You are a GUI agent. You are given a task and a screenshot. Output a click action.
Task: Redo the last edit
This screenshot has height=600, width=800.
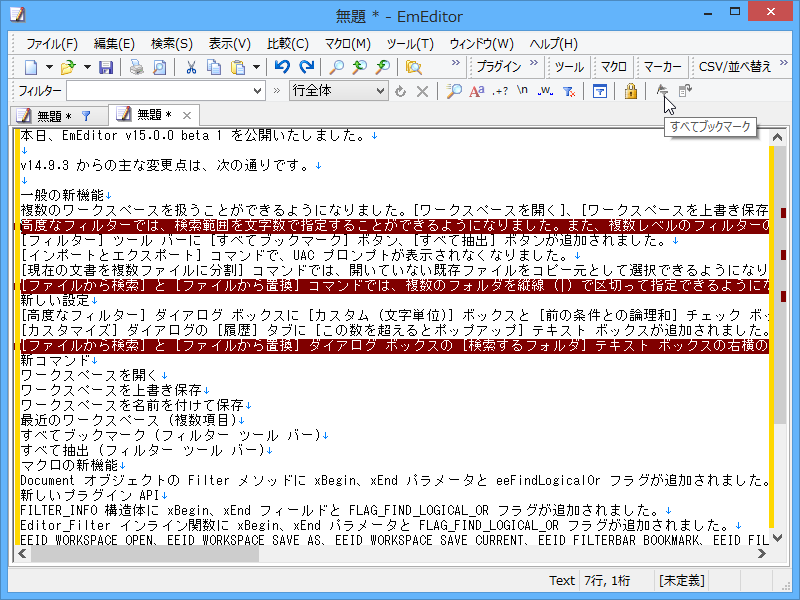(306, 67)
